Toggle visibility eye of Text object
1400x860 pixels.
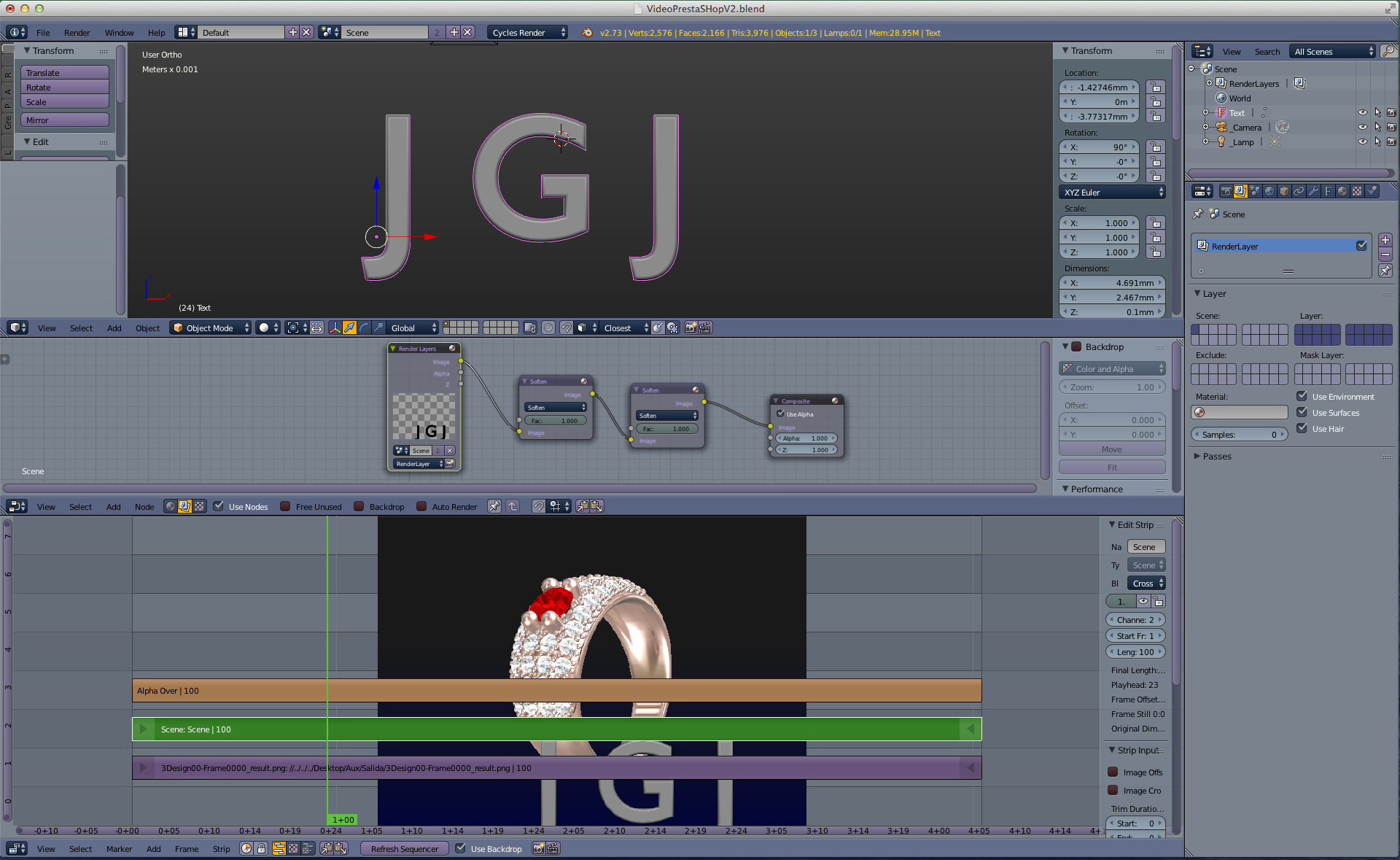[1362, 112]
